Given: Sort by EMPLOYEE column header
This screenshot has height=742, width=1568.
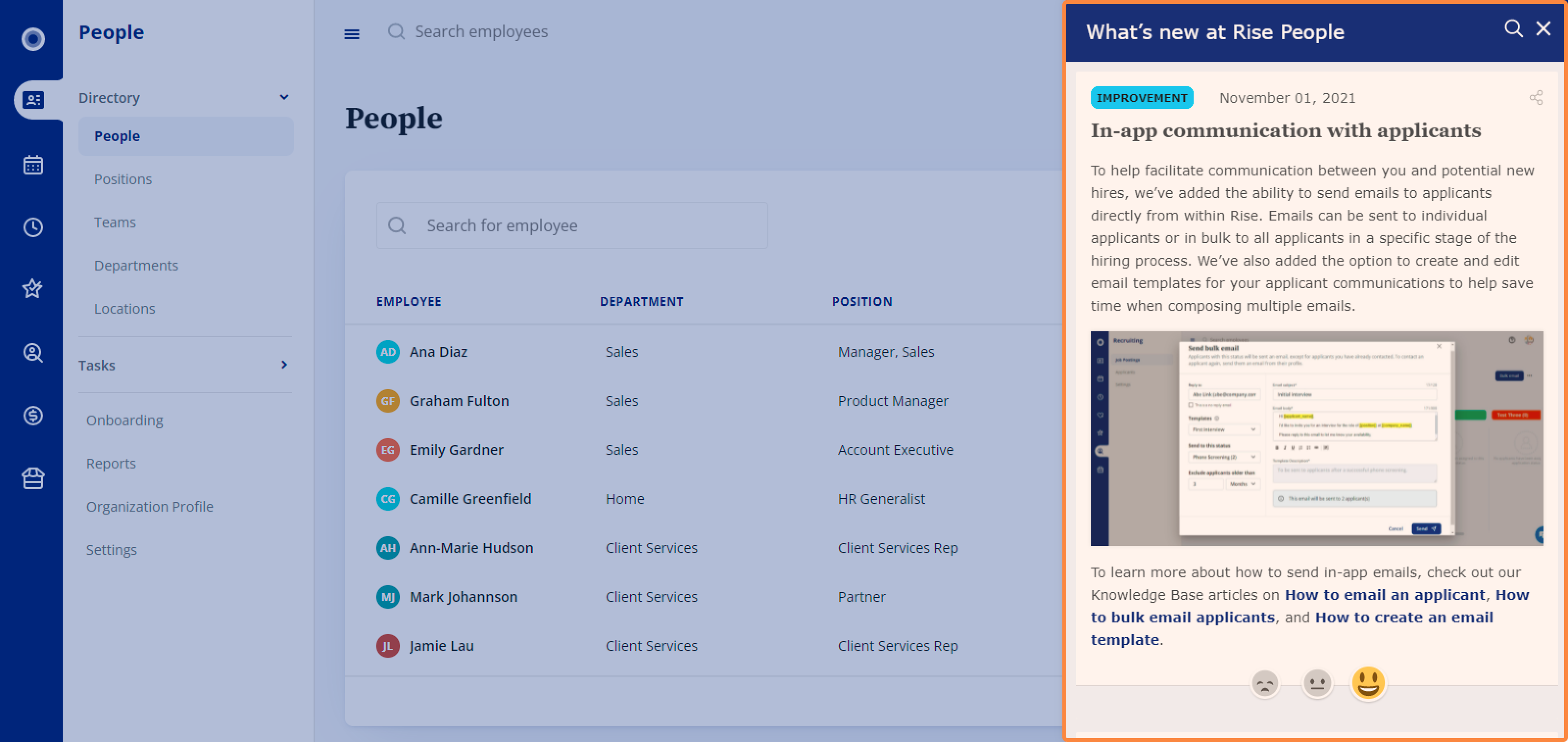Looking at the screenshot, I should coord(409,302).
